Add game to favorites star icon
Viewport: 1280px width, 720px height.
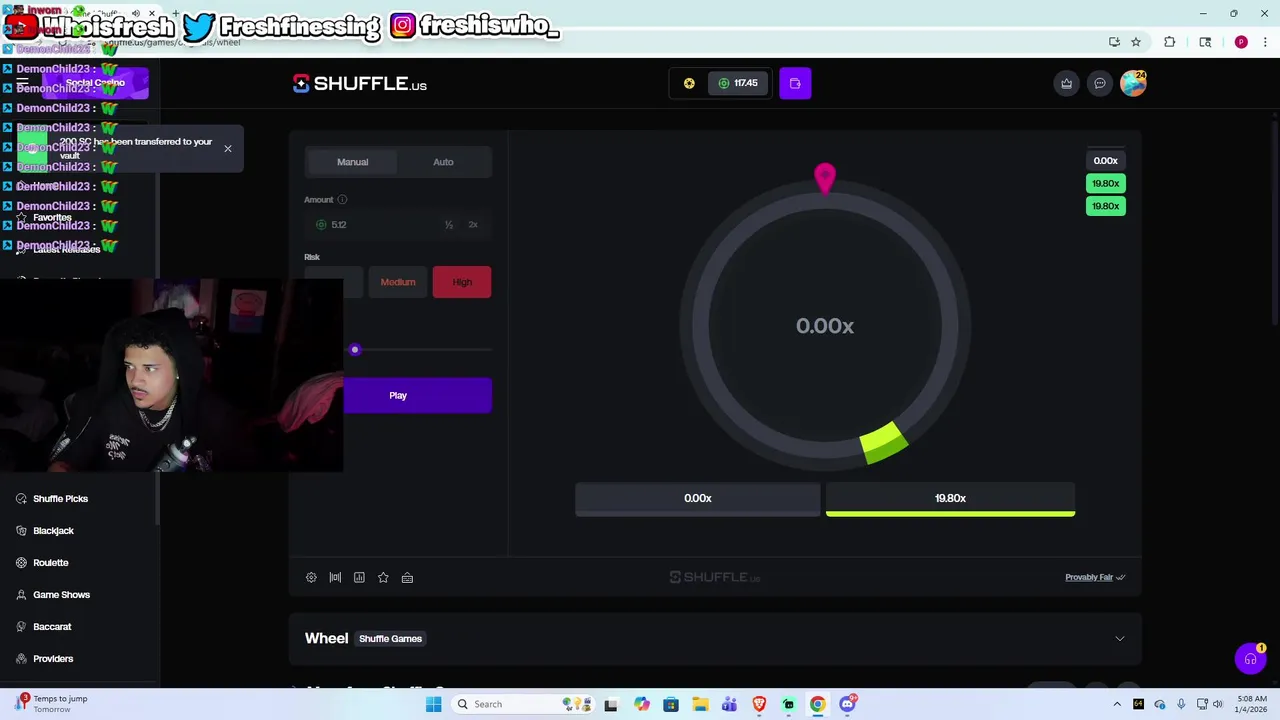click(x=383, y=577)
